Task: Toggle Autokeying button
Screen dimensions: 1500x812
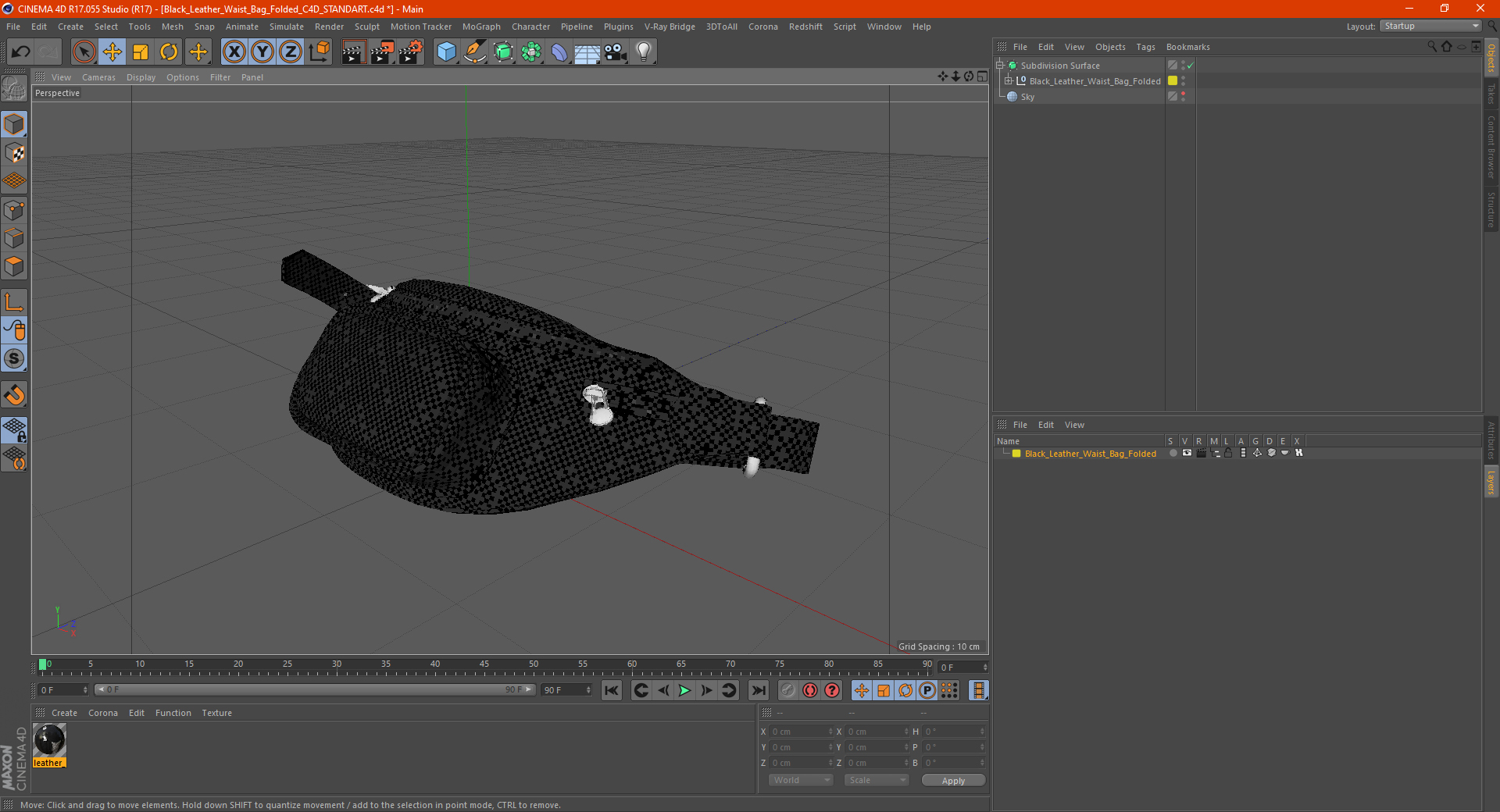Action: (810, 690)
